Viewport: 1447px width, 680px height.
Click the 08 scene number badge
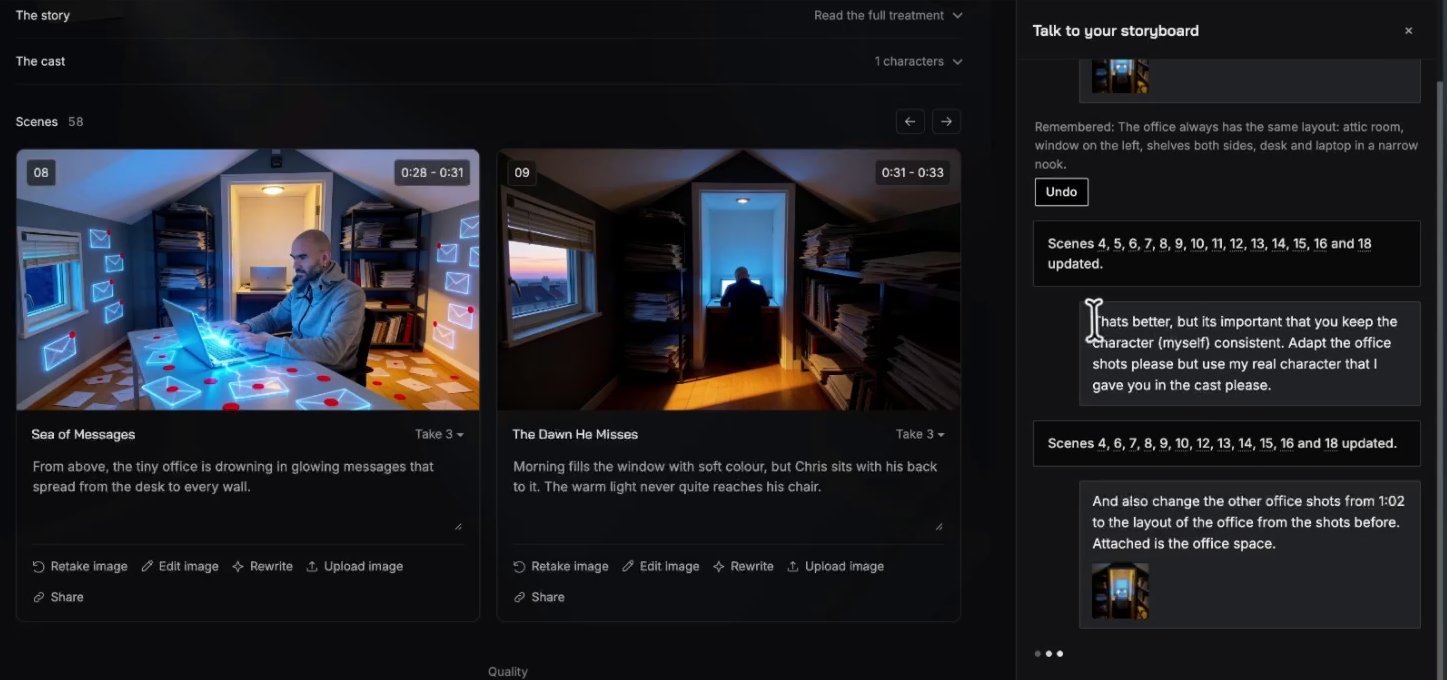41,172
